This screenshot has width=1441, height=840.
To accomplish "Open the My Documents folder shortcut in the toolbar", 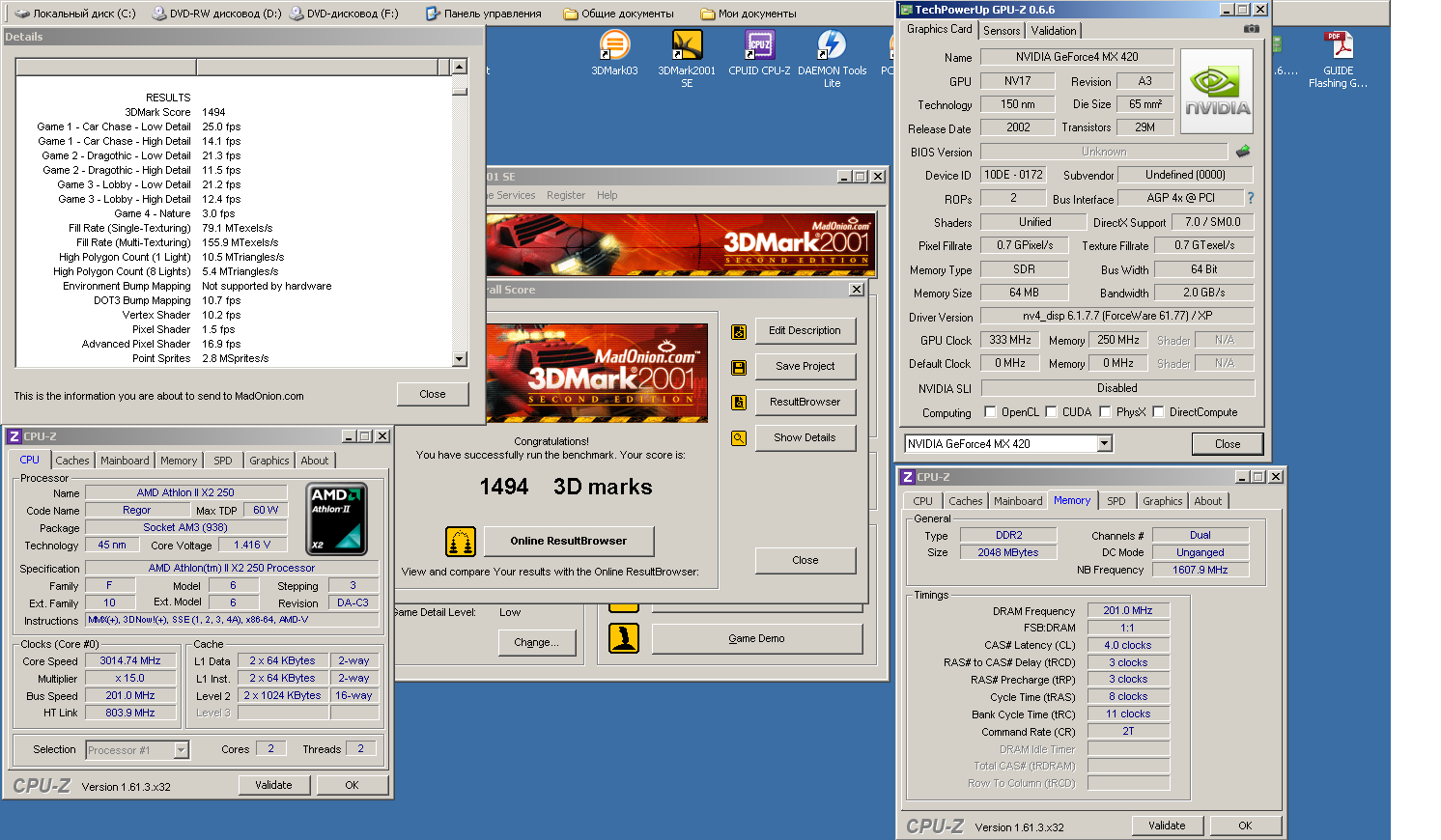I will point(749,14).
